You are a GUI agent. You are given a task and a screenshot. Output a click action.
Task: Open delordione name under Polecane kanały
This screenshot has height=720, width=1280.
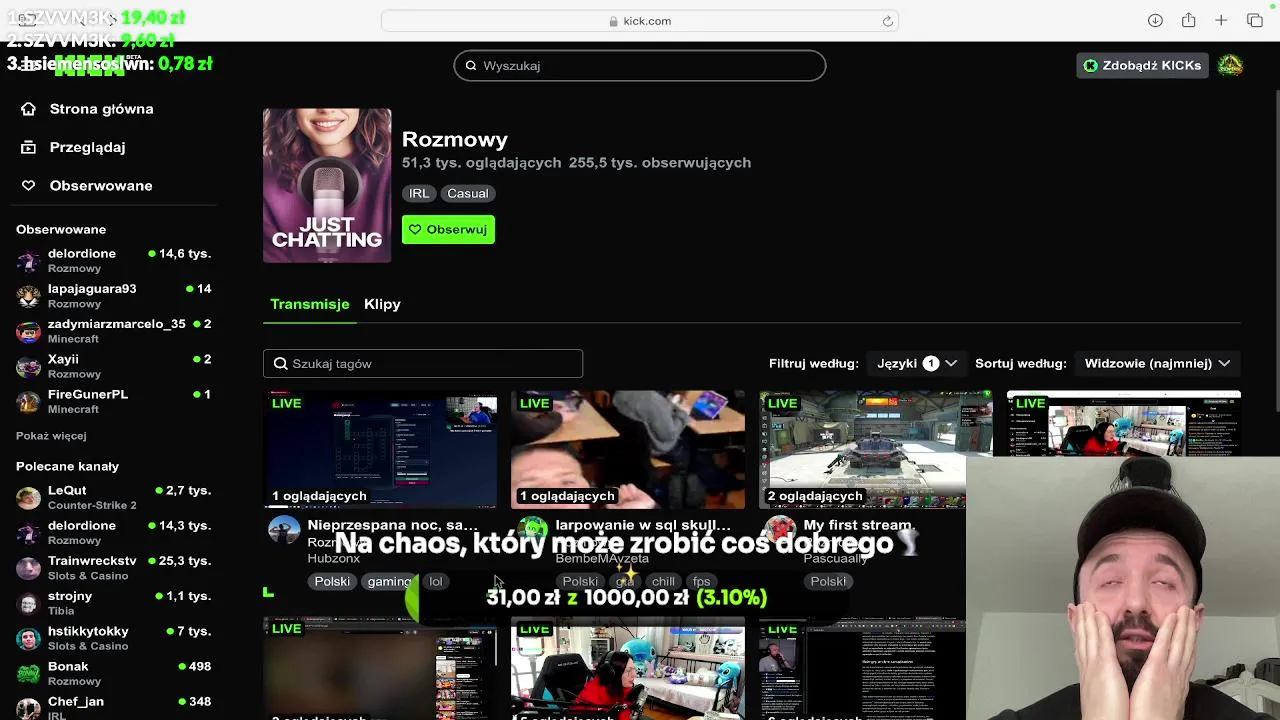tap(82, 526)
